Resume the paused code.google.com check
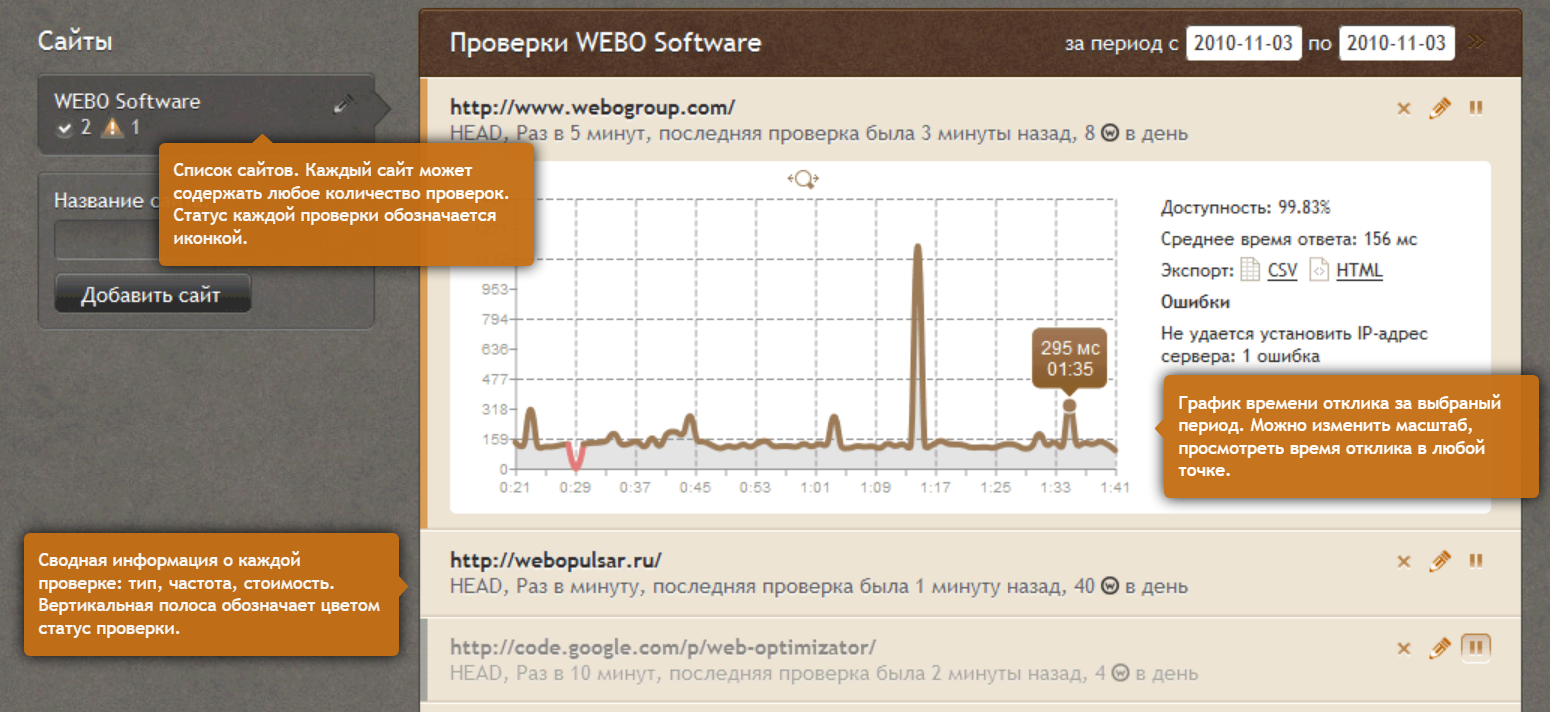1550x712 pixels. coord(1476,648)
